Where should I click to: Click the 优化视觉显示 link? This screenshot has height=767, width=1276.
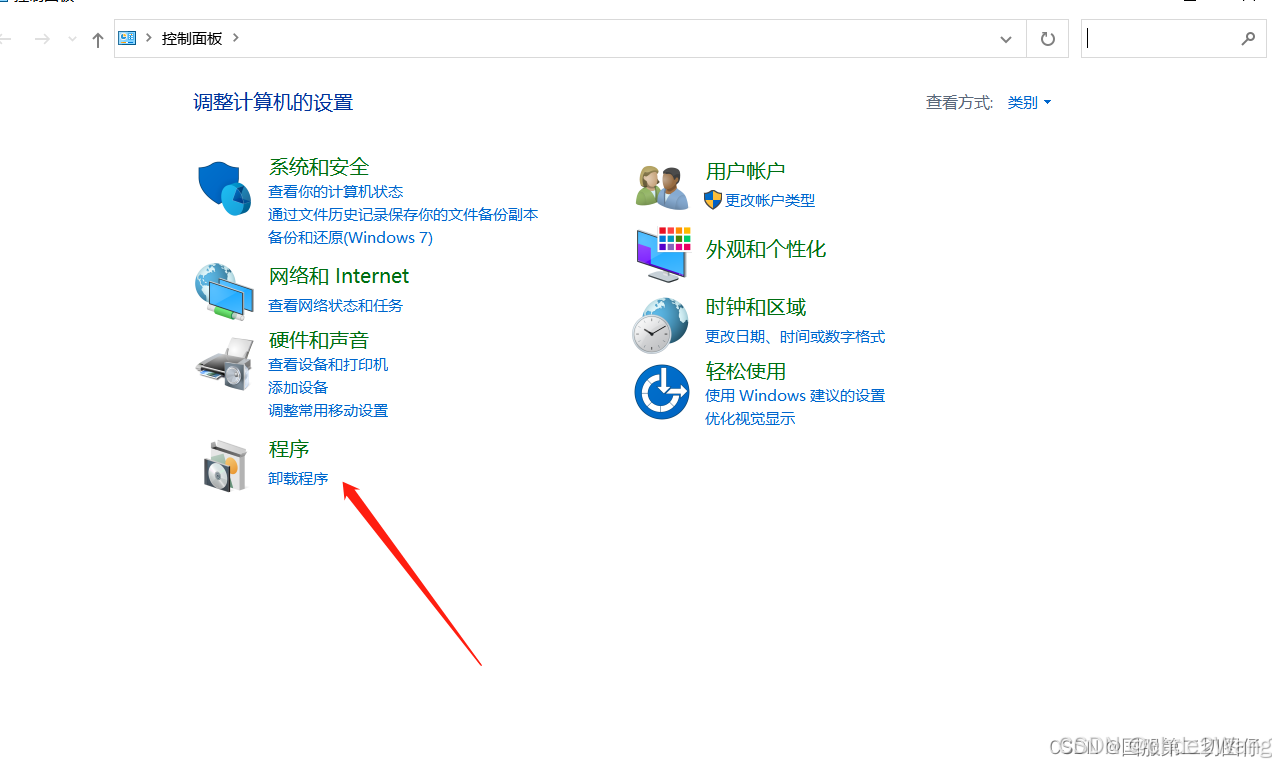[750, 418]
